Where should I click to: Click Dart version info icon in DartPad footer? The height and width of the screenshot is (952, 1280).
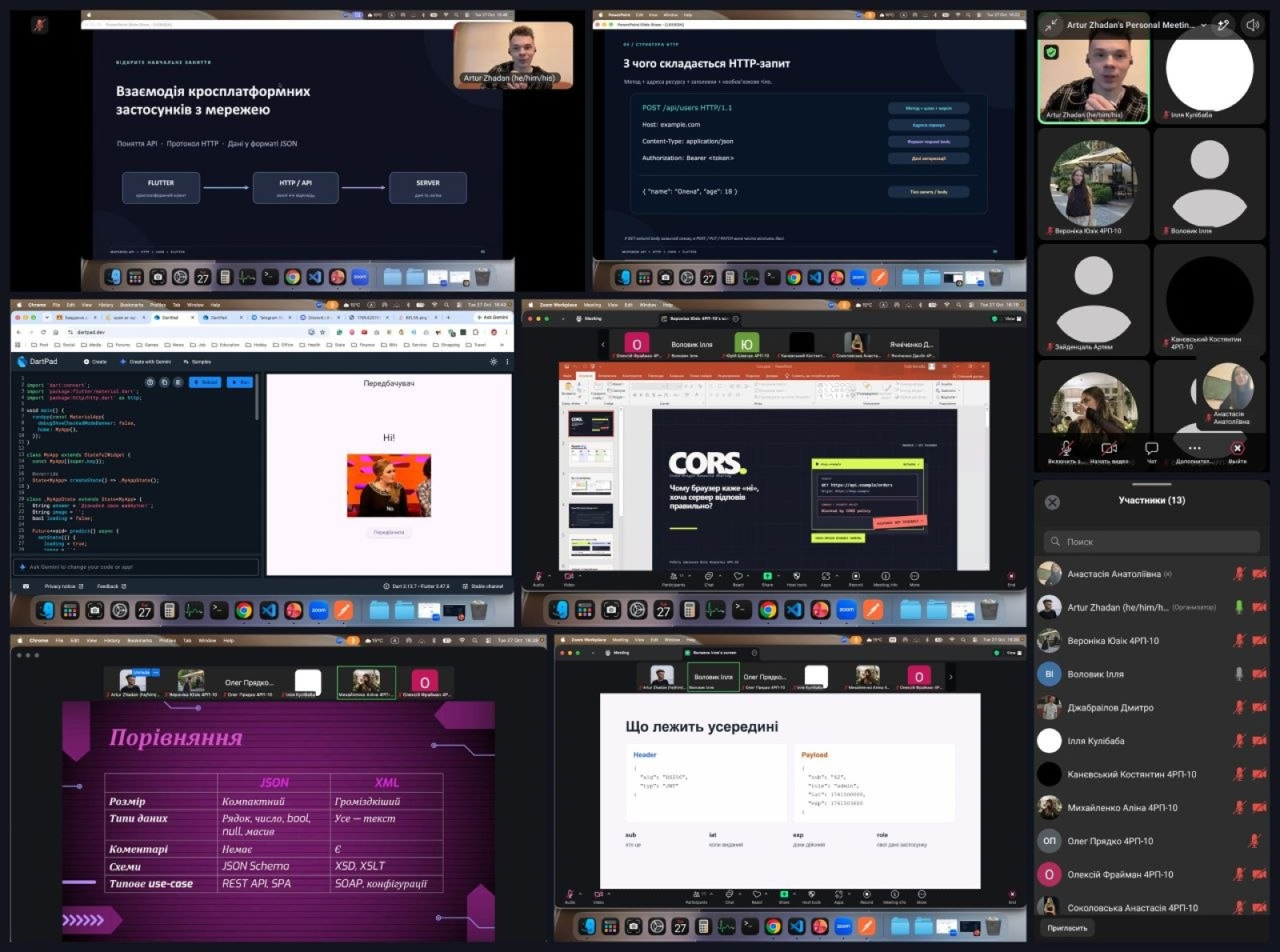386,586
